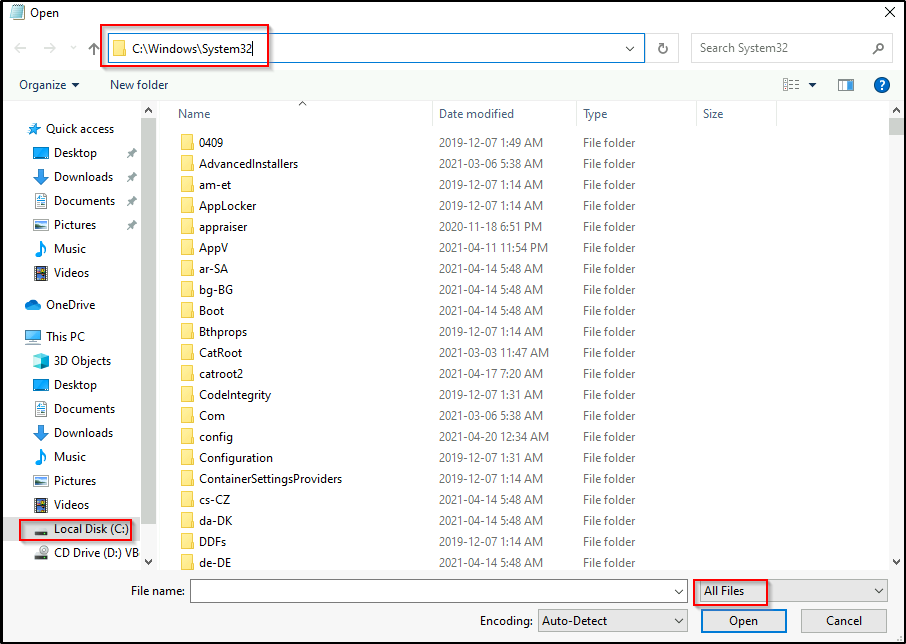Open 3D Objects under This PC
Viewport: 906px width, 644px height.
[82, 361]
